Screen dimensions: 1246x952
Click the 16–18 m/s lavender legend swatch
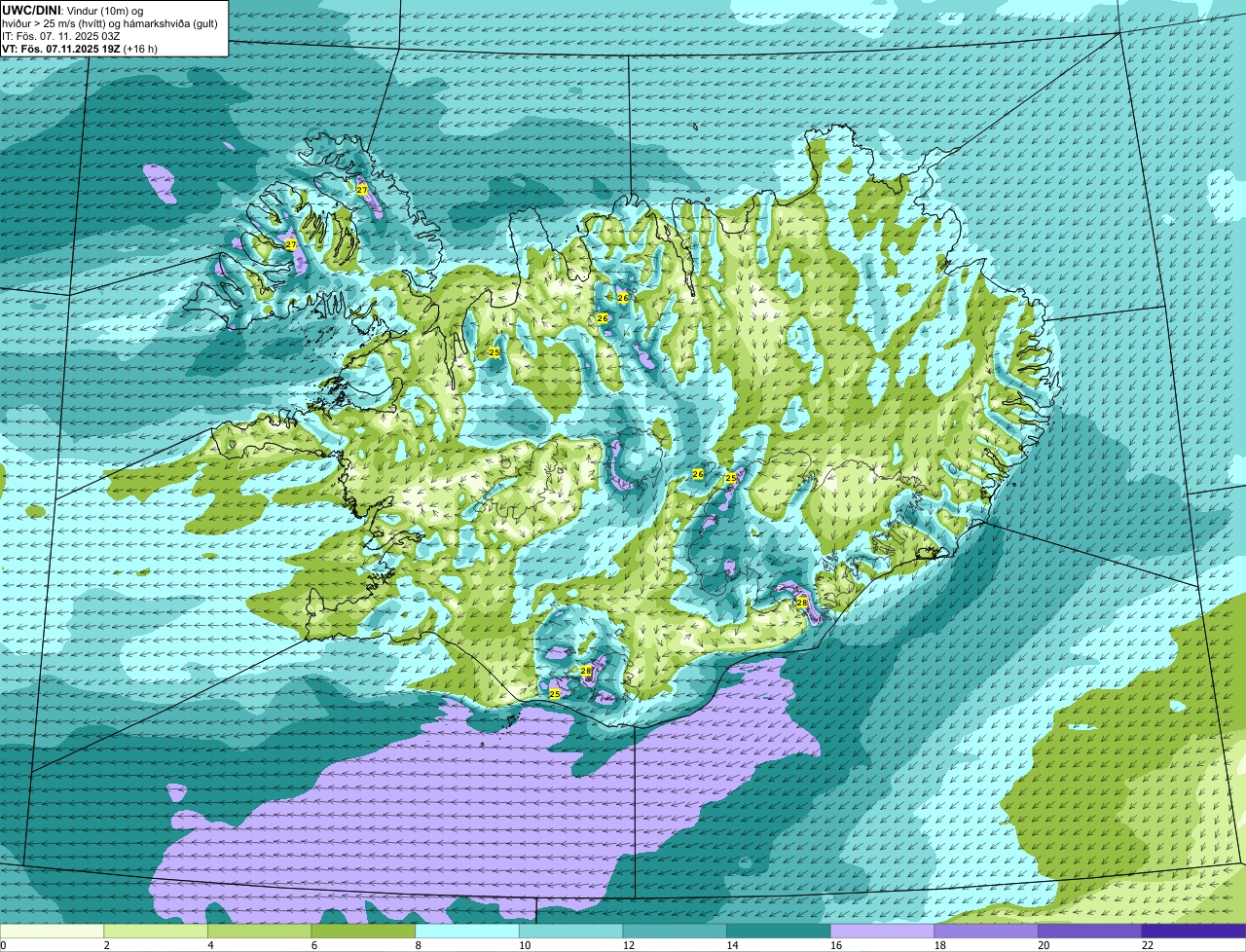[882, 931]
